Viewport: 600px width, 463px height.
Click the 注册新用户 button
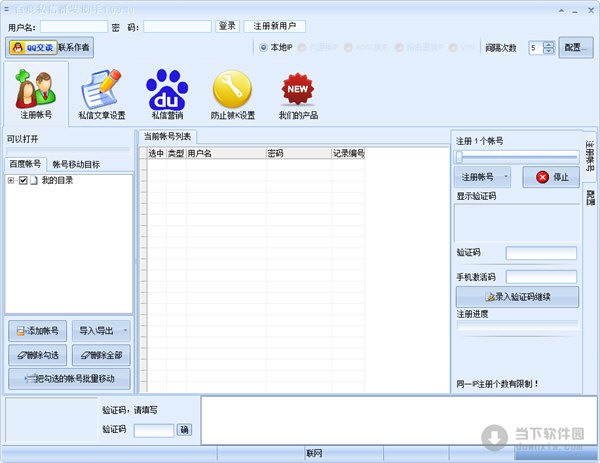pos(275,26)
